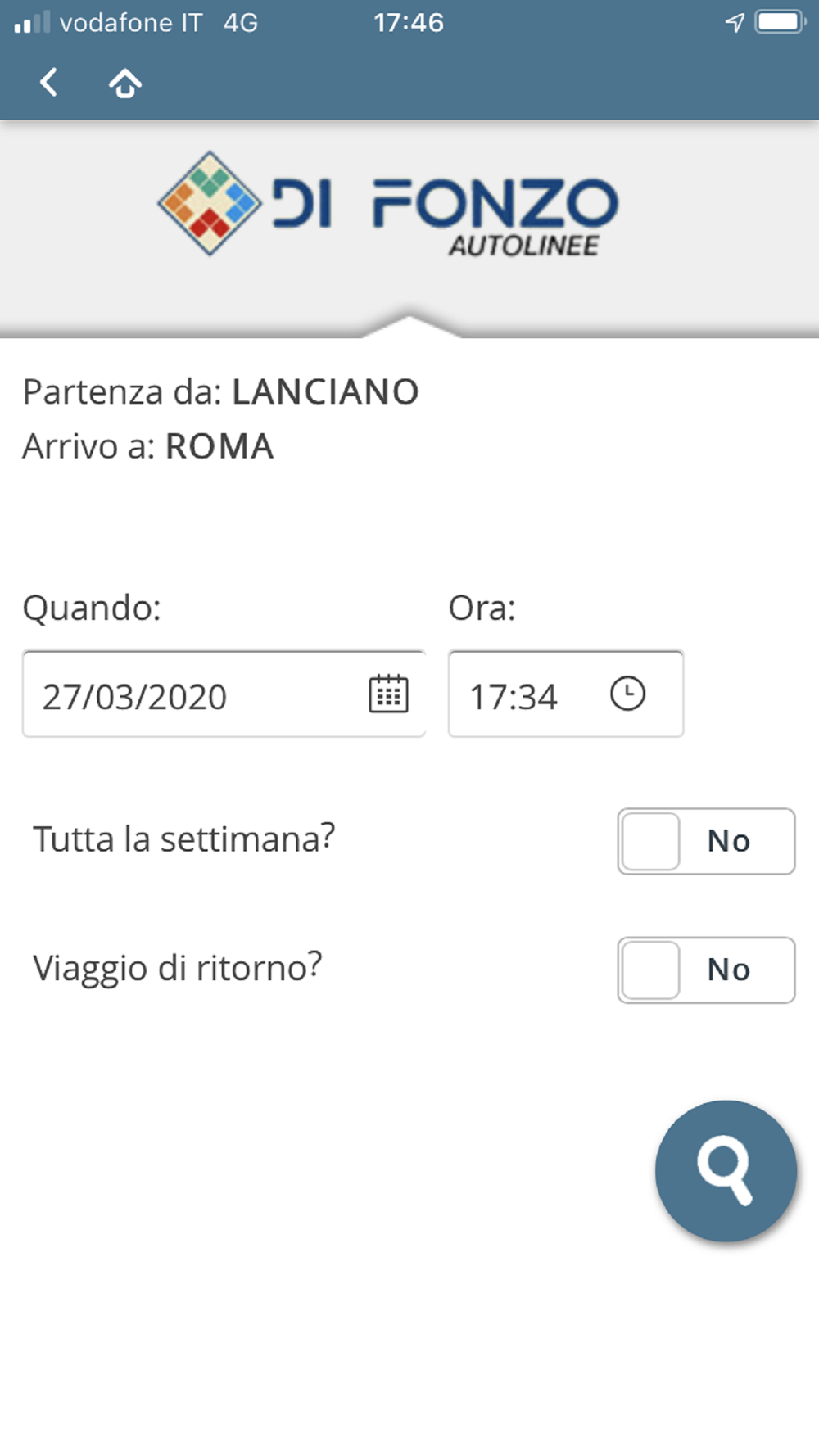This screenshot has height=1456, width=819.
Task: Tap the location arrow status icon
Action: tap(735, 23)
